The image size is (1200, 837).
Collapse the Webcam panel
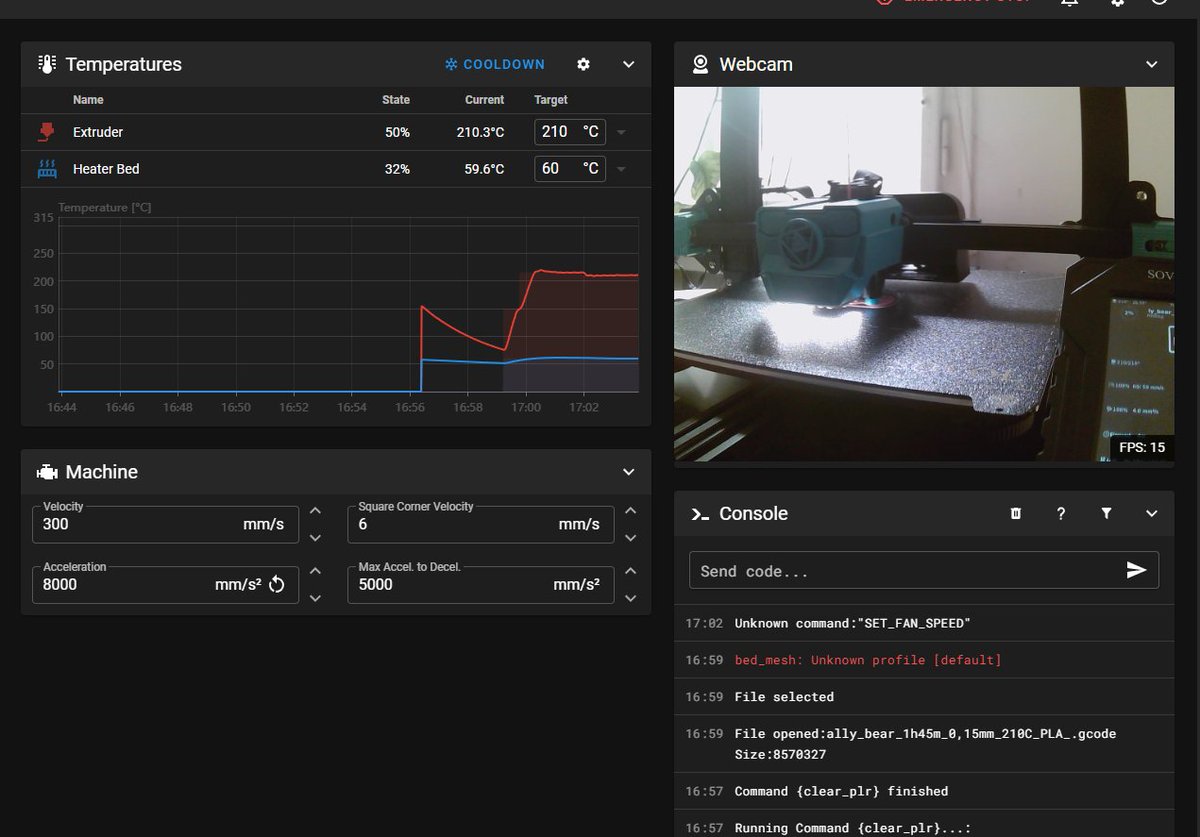tap(1152, 64)
